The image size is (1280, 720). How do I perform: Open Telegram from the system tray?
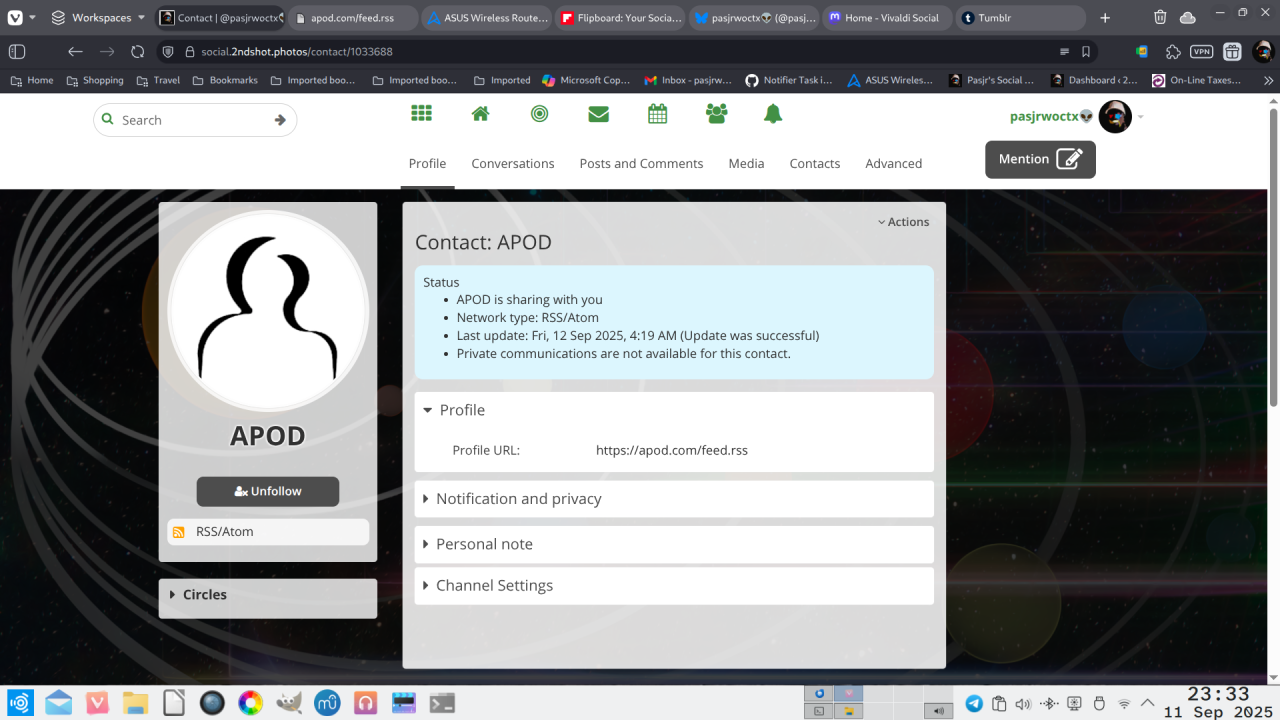[973, 704]
